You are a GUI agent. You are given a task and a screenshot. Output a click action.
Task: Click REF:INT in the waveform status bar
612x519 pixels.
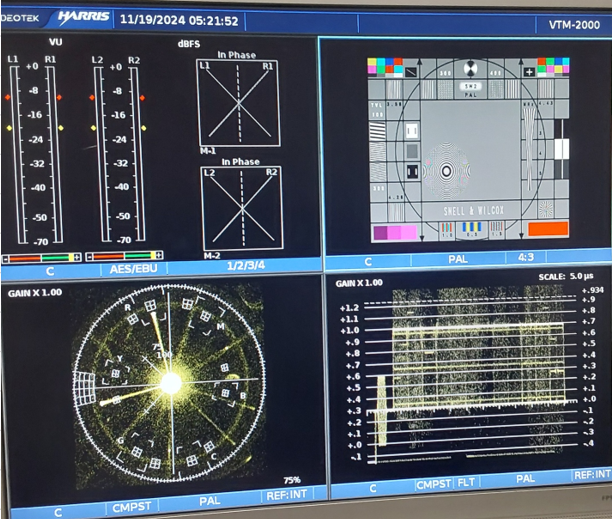coord(592,474)
